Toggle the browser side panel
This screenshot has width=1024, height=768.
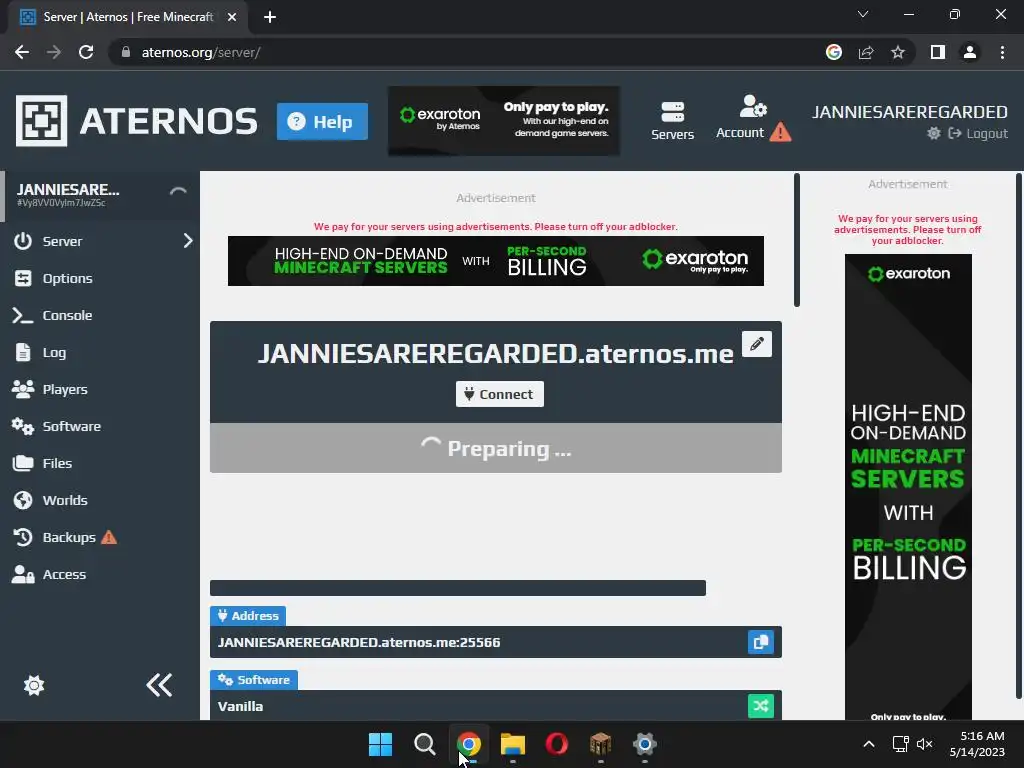(938, 52)
